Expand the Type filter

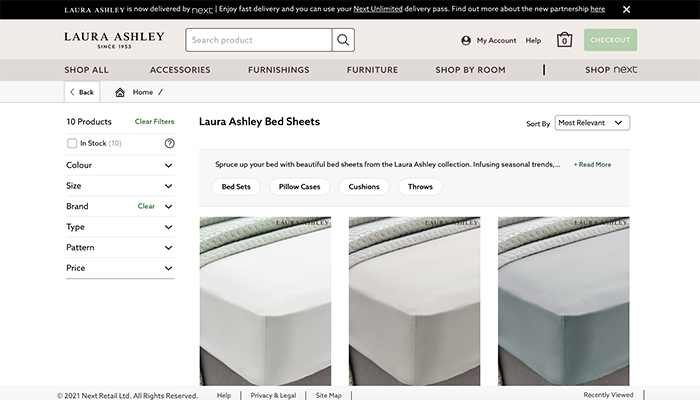120,227
